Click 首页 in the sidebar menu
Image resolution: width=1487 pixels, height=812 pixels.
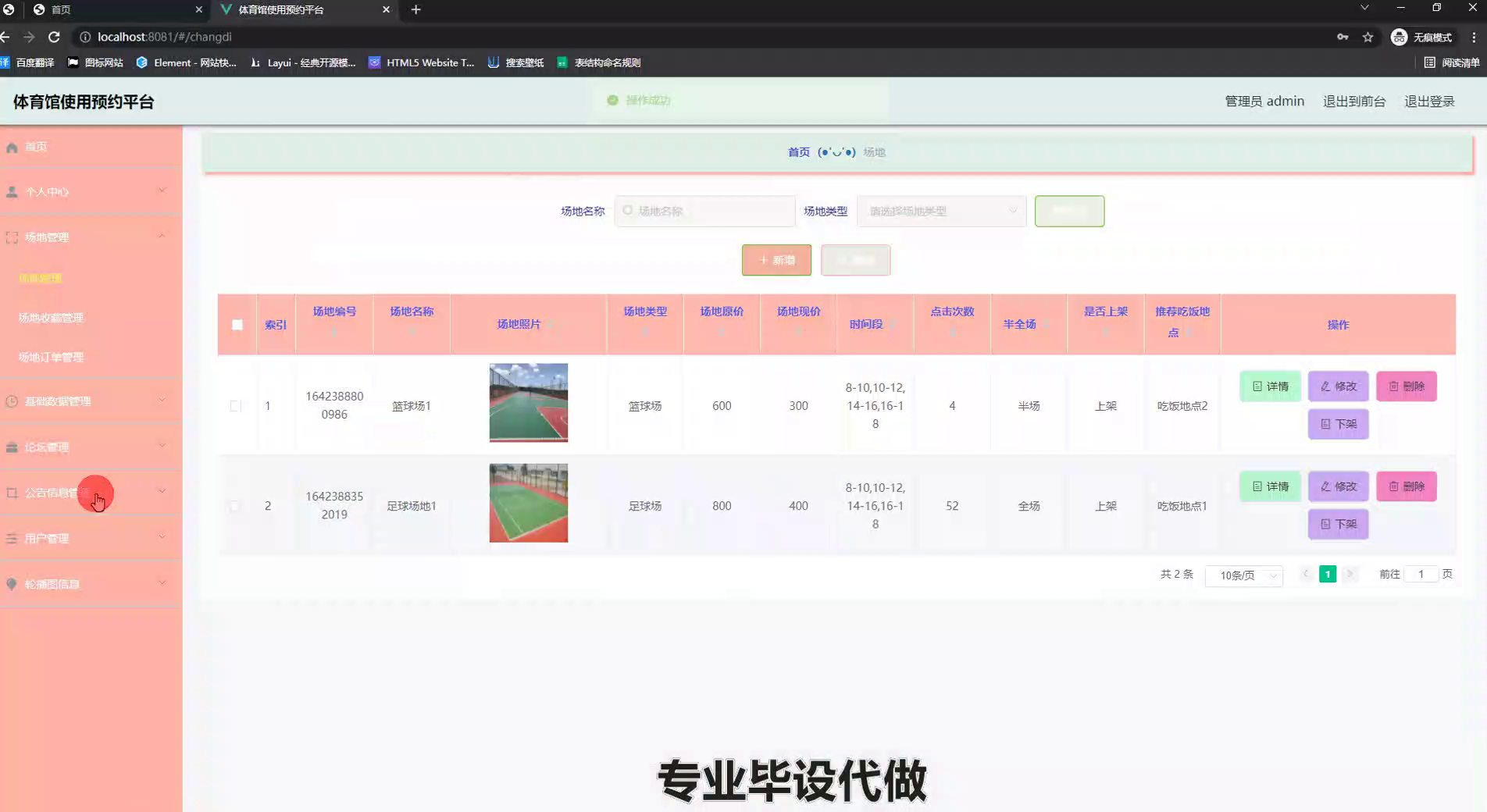coord(36,147)
